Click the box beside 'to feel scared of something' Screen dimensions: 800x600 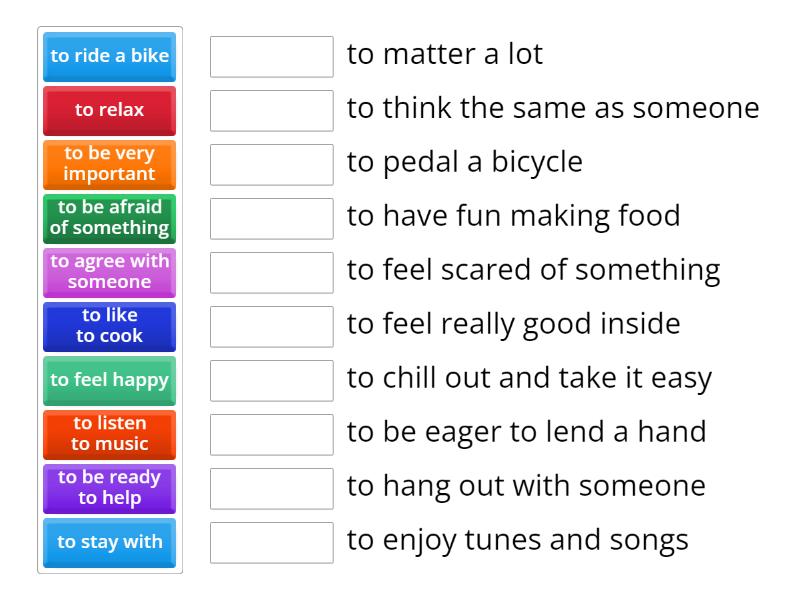272,273
